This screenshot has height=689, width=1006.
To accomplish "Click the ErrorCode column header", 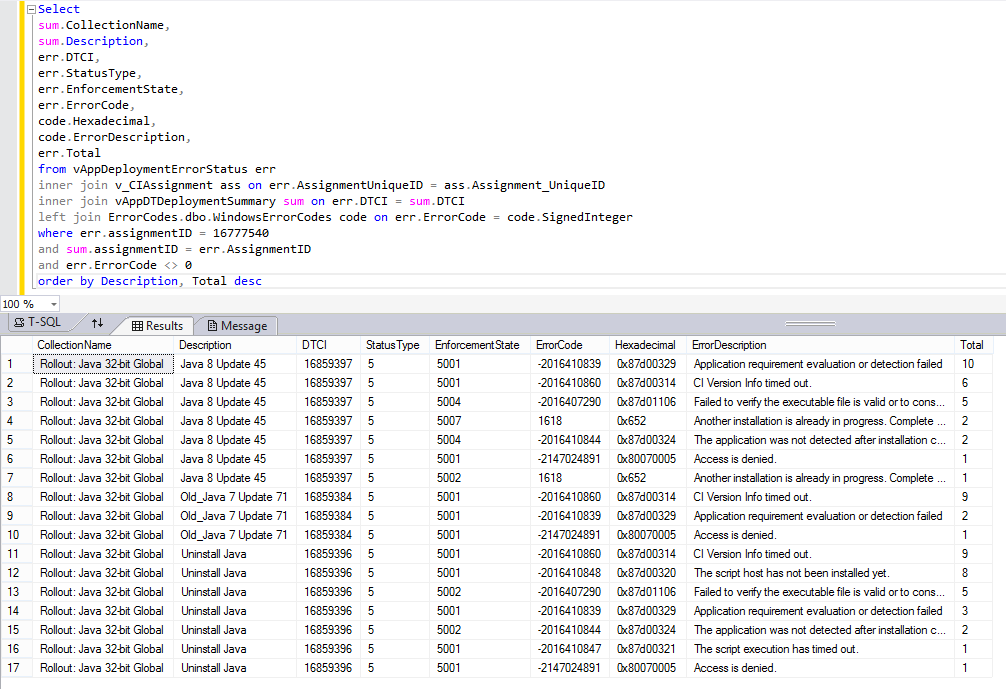I will click(x=559, y=345).
